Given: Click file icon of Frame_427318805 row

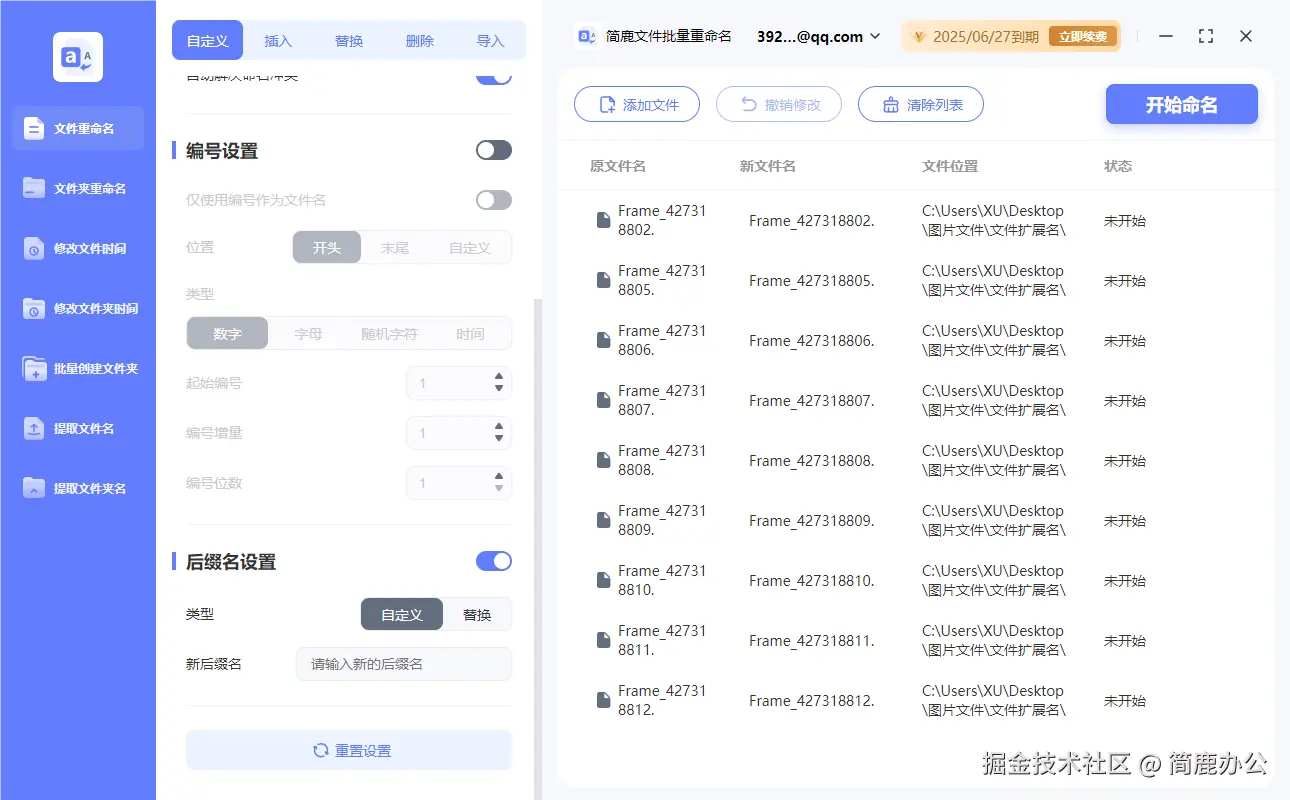Looking at the screenshot, I should pyautogui.click(x=603, y=280).
